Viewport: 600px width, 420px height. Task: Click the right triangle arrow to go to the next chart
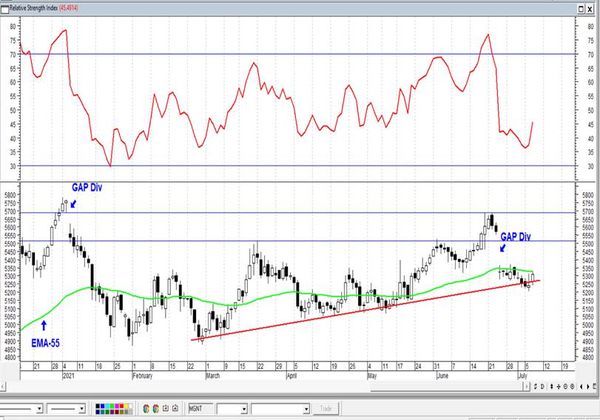588,387
